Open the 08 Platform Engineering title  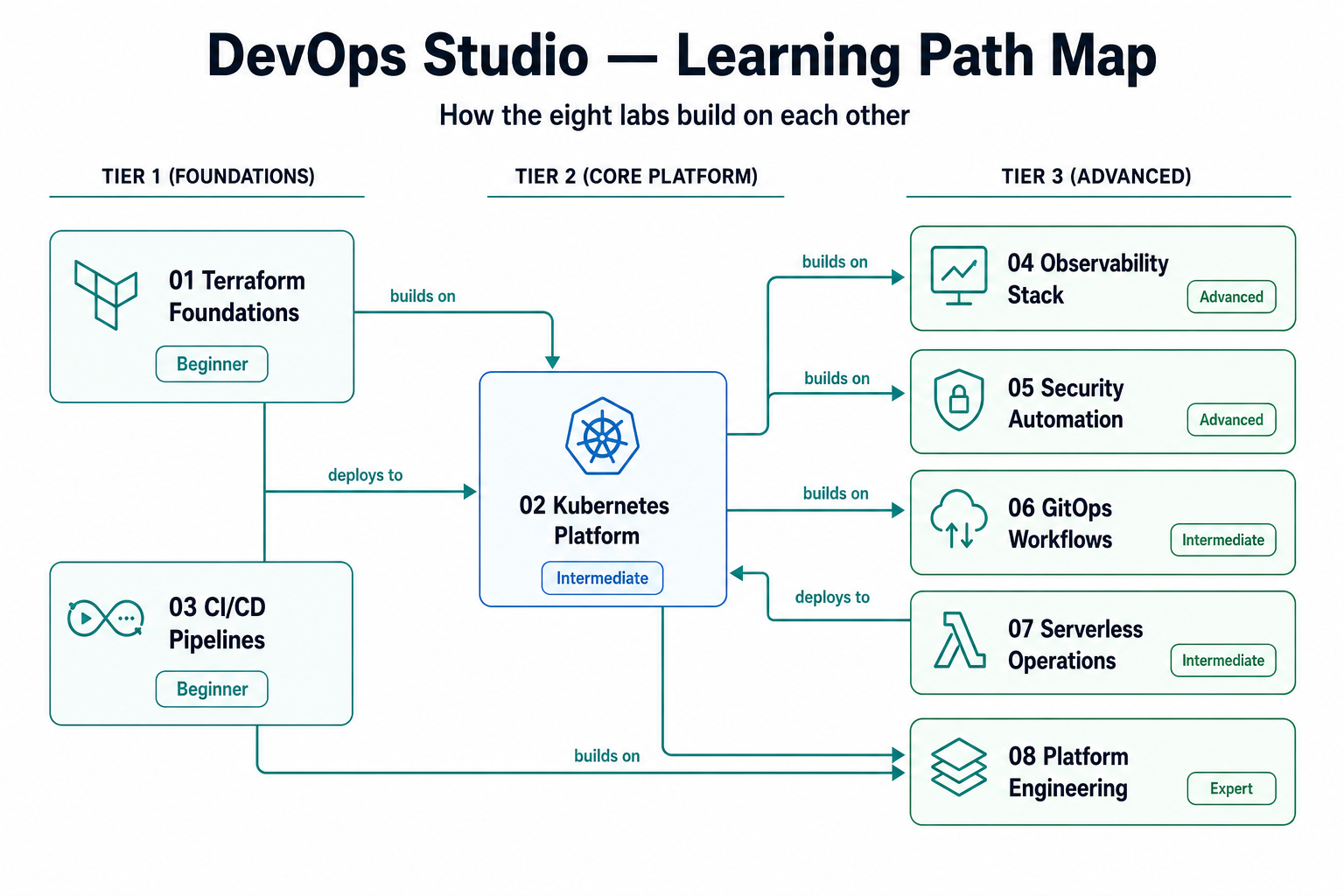1068,772
